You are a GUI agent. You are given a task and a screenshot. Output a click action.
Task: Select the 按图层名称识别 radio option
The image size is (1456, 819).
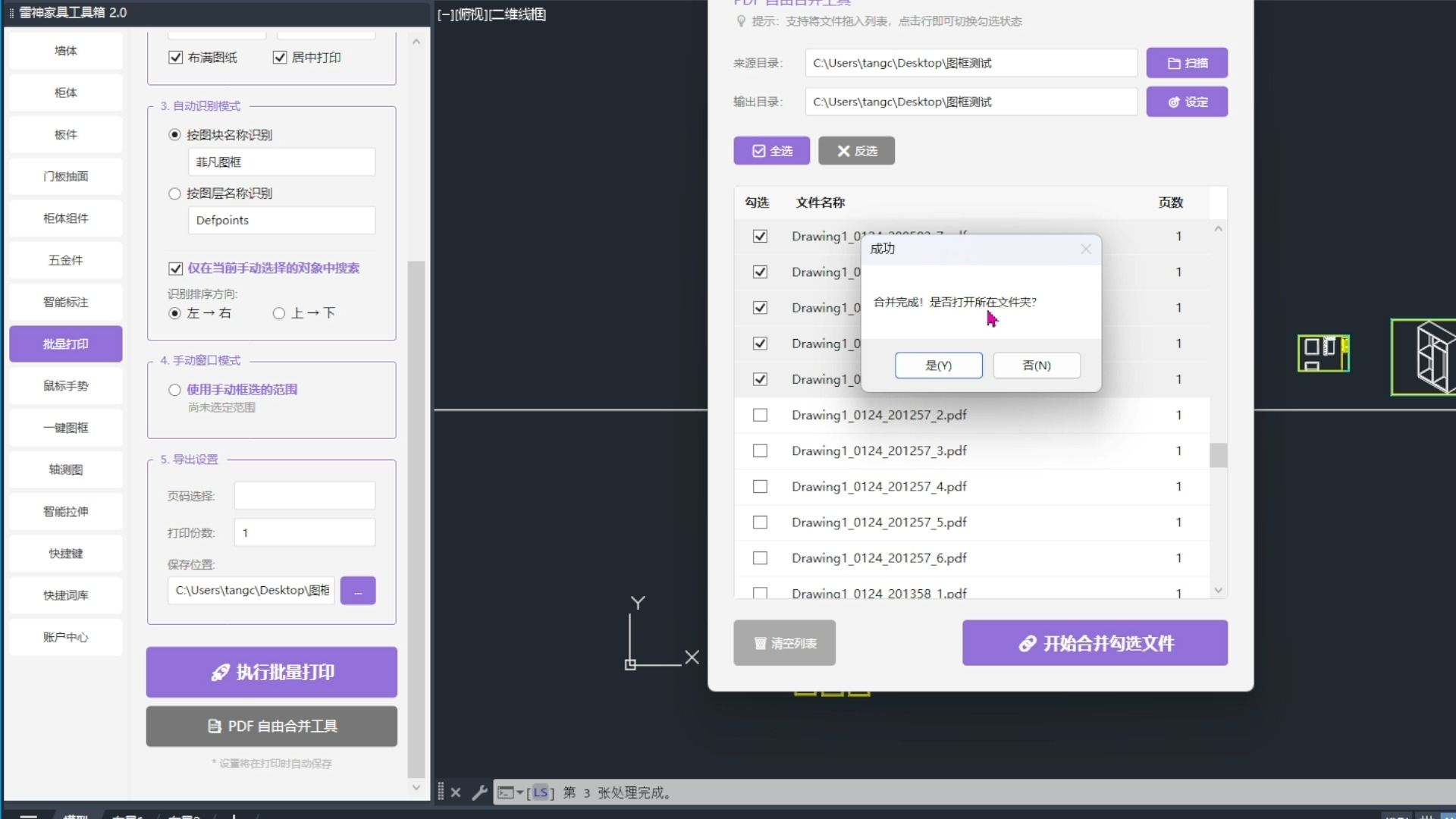[174, 193]
